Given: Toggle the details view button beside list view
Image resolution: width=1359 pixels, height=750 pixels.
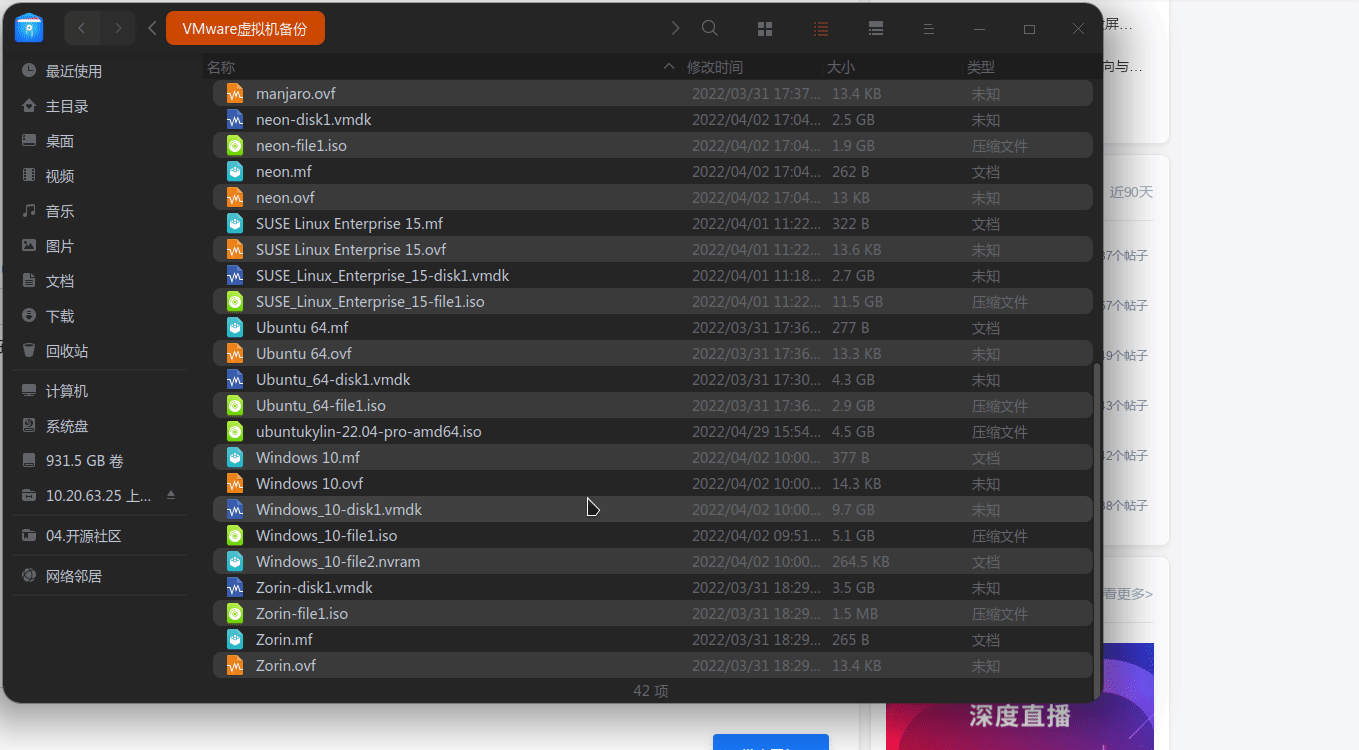Looking at the screenshot, I should pos(876,29).
